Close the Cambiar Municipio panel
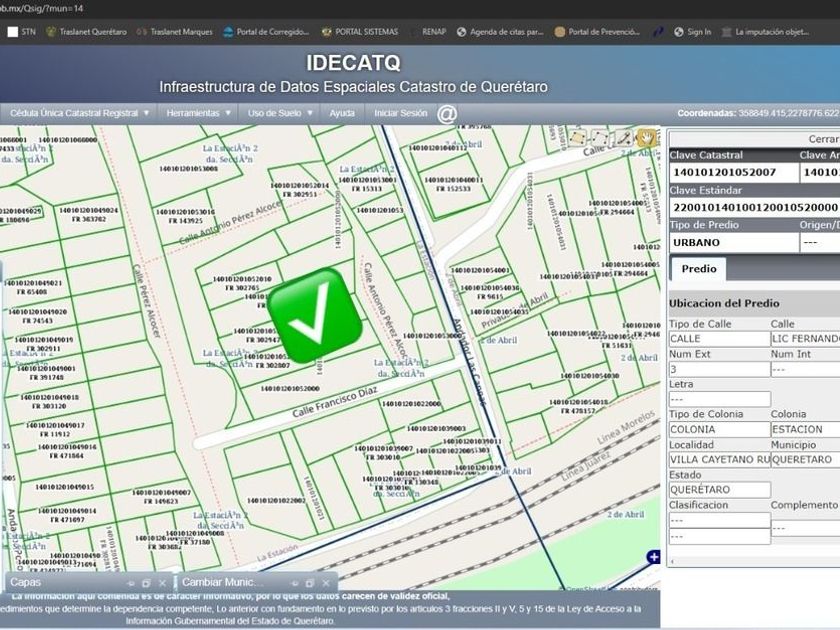This screenshot has width=840, height=630. pyautogui.click(x=324, y=582)
